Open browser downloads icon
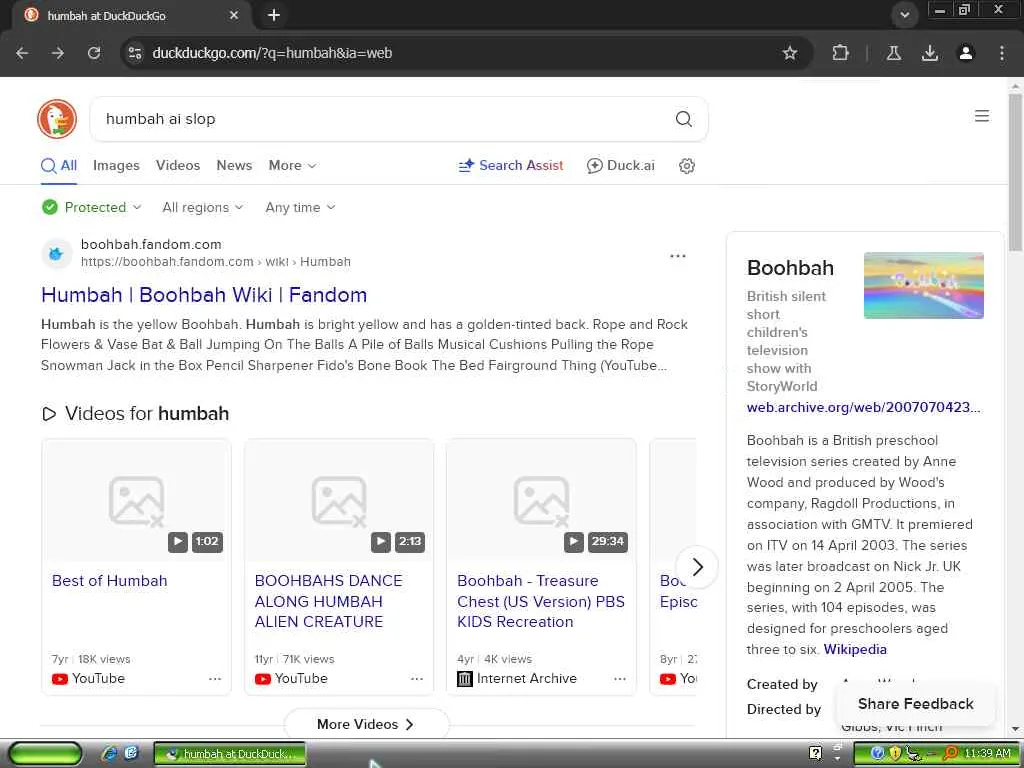1024x768 pixels. (929, 53)
